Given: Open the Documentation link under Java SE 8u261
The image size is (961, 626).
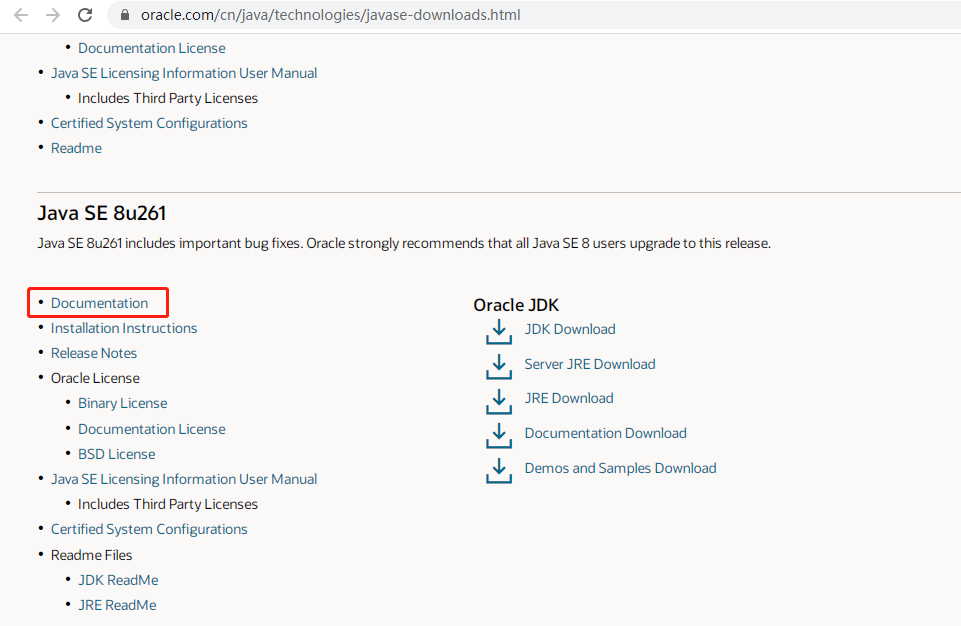Looking at the screenshot, I should (x=99, y=303).
